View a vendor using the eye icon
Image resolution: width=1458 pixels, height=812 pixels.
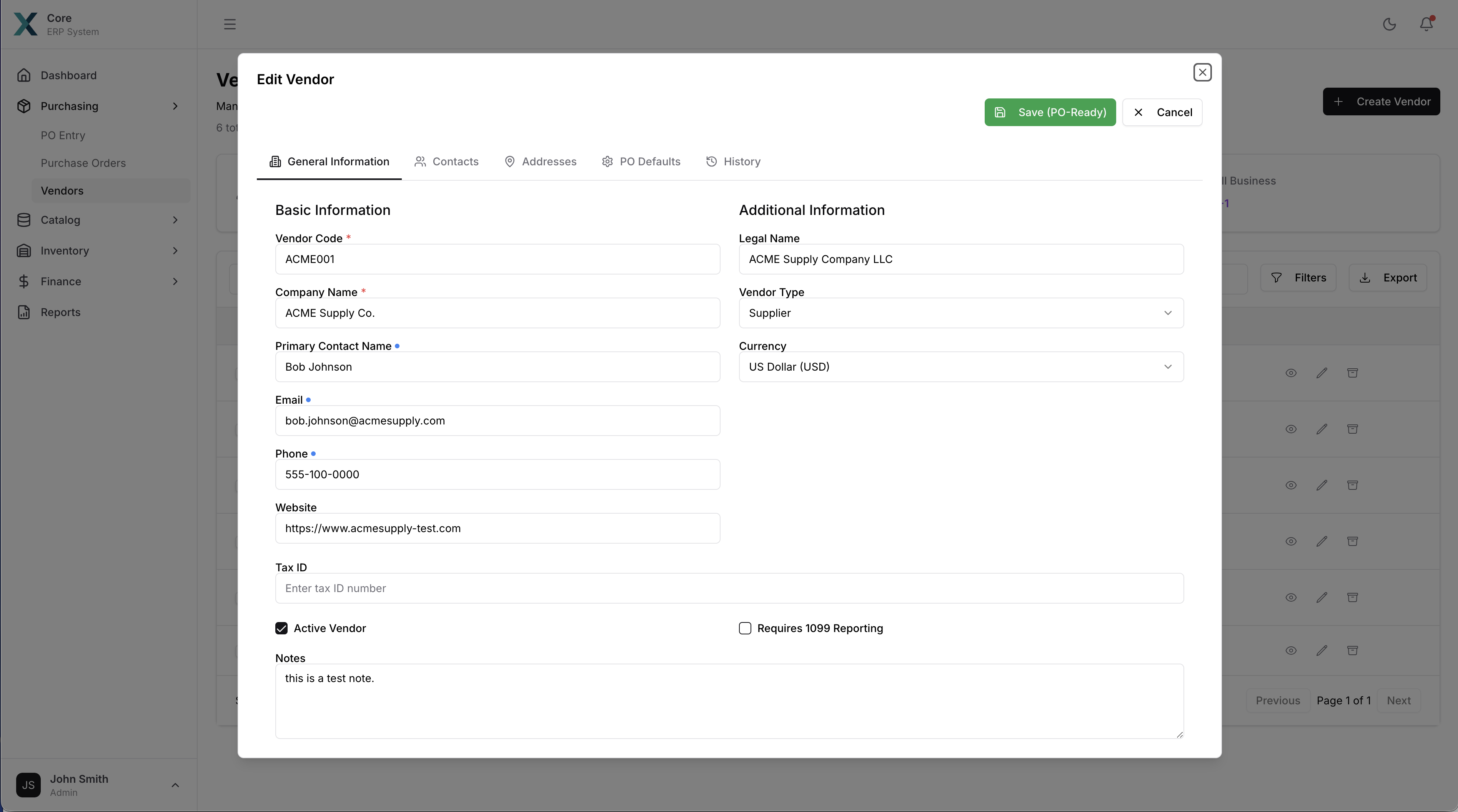point(1291,372)
